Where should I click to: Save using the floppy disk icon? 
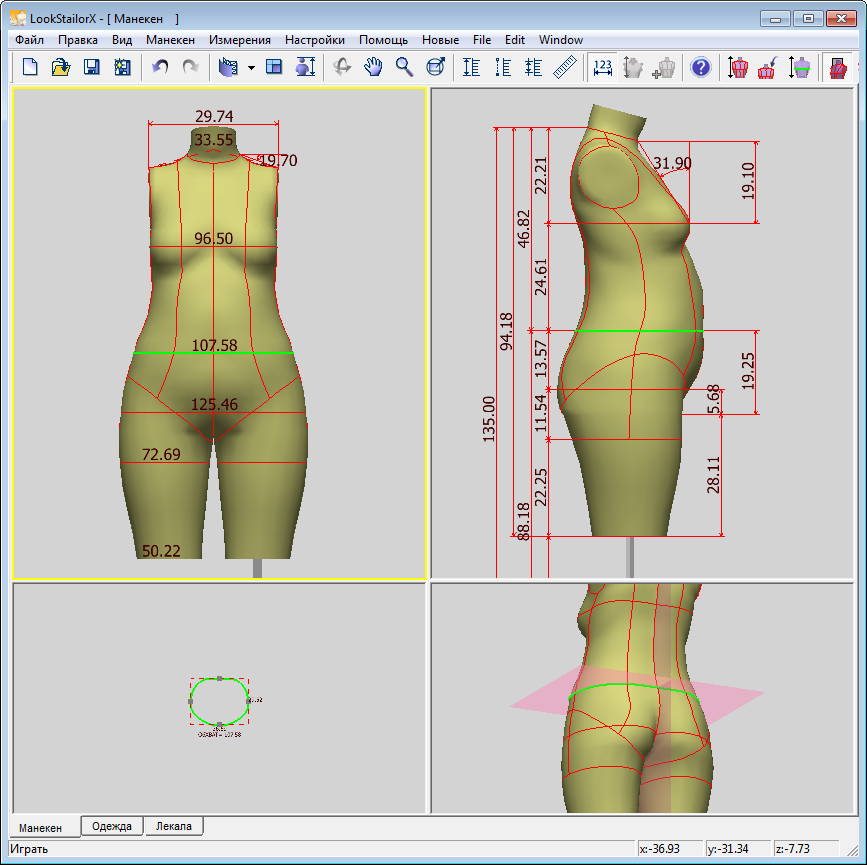pos(91,67)
